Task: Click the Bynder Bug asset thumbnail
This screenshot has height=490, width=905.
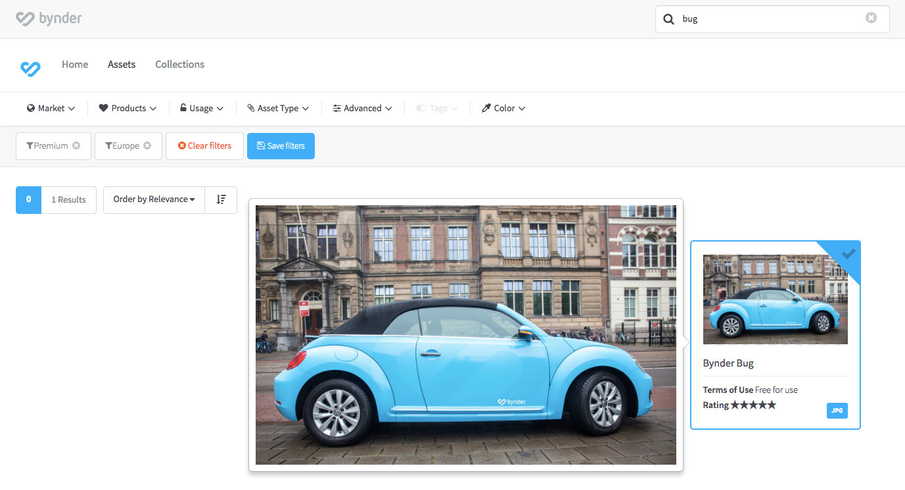Action: pos(775,299)
